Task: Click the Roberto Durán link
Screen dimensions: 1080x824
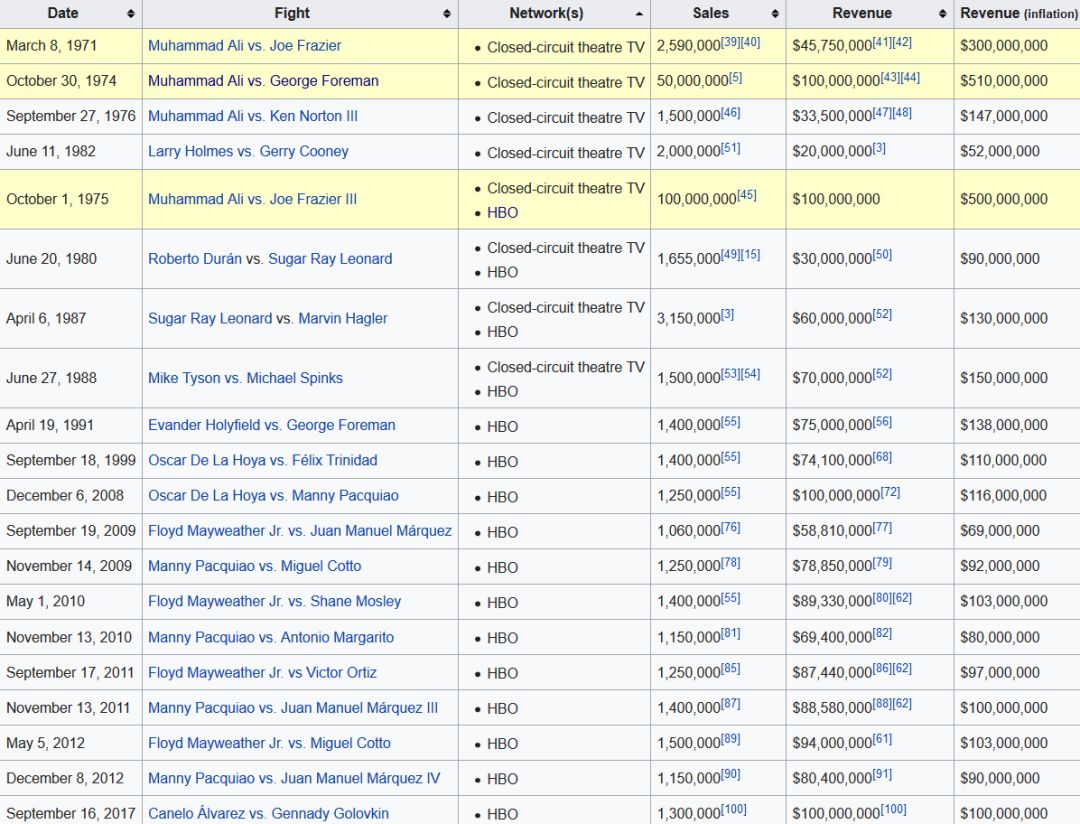Action: 195,259
